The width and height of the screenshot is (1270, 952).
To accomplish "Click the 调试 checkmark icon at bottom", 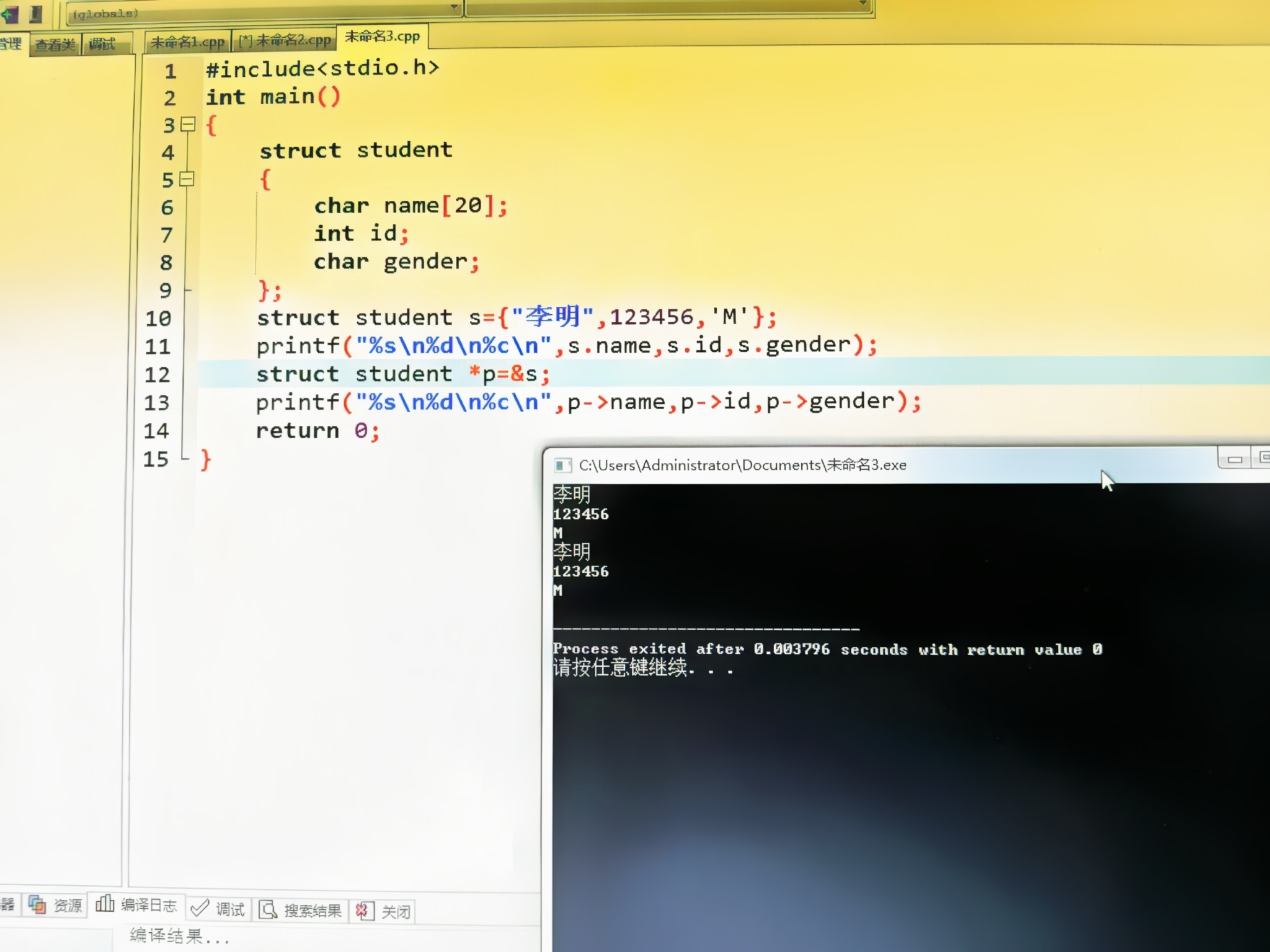I will point(200,909).
